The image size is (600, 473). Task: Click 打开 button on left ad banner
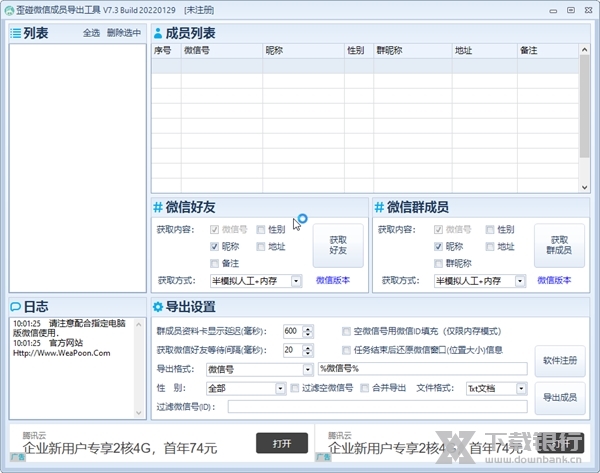[282, 443]
